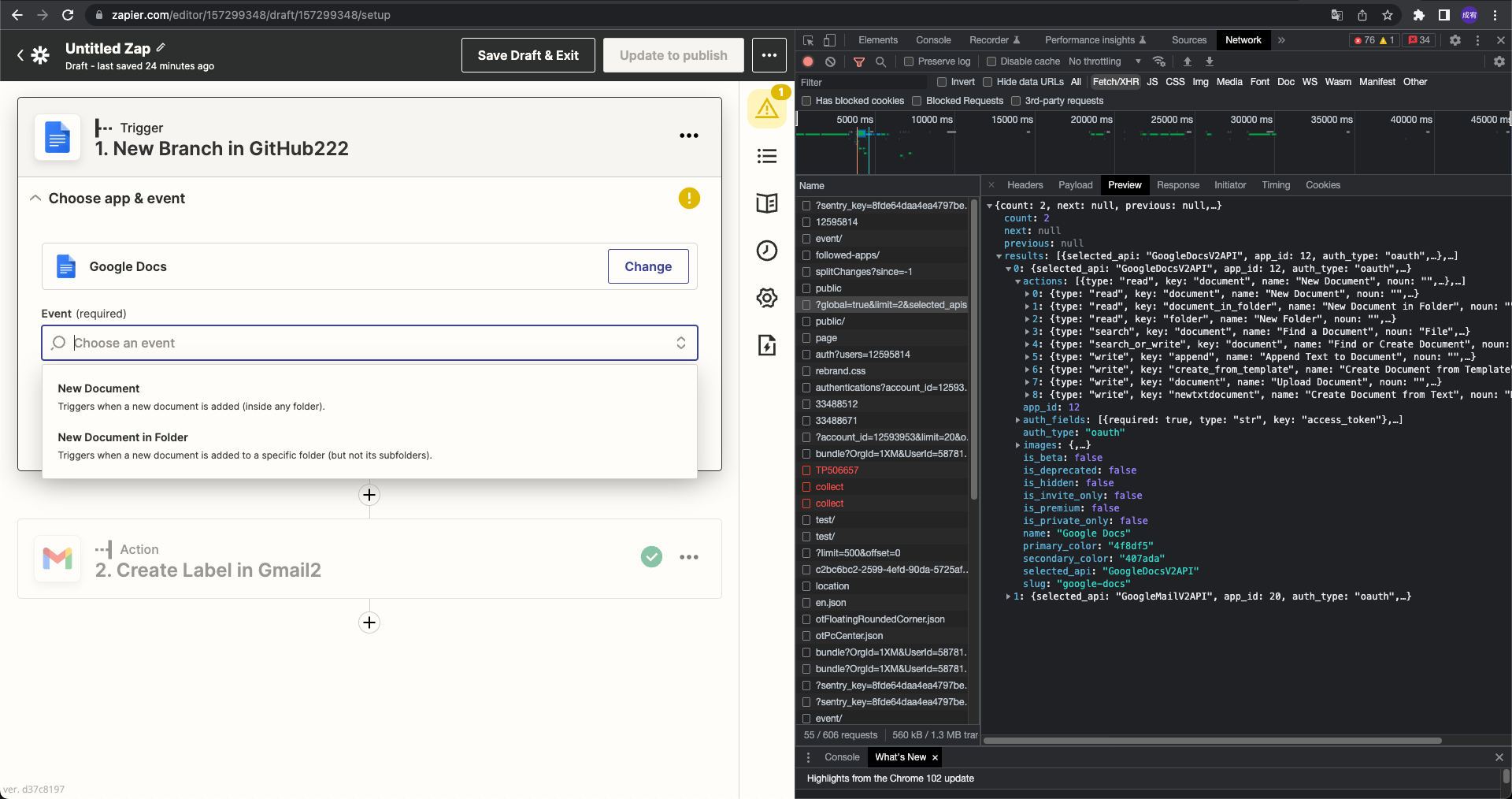Open DevTools settings gear icon

(1455, 40)
